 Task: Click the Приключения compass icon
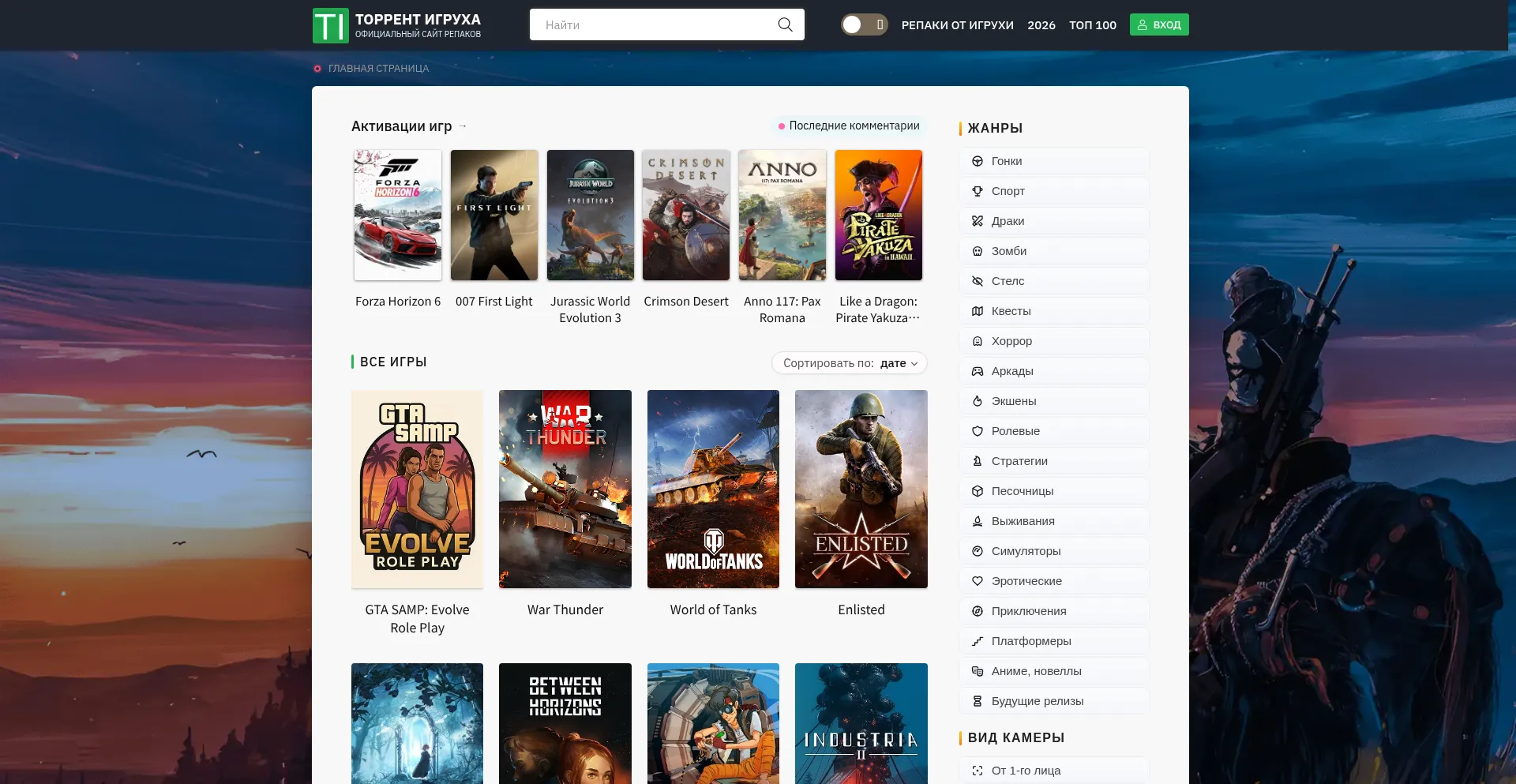tap(978, 611)
